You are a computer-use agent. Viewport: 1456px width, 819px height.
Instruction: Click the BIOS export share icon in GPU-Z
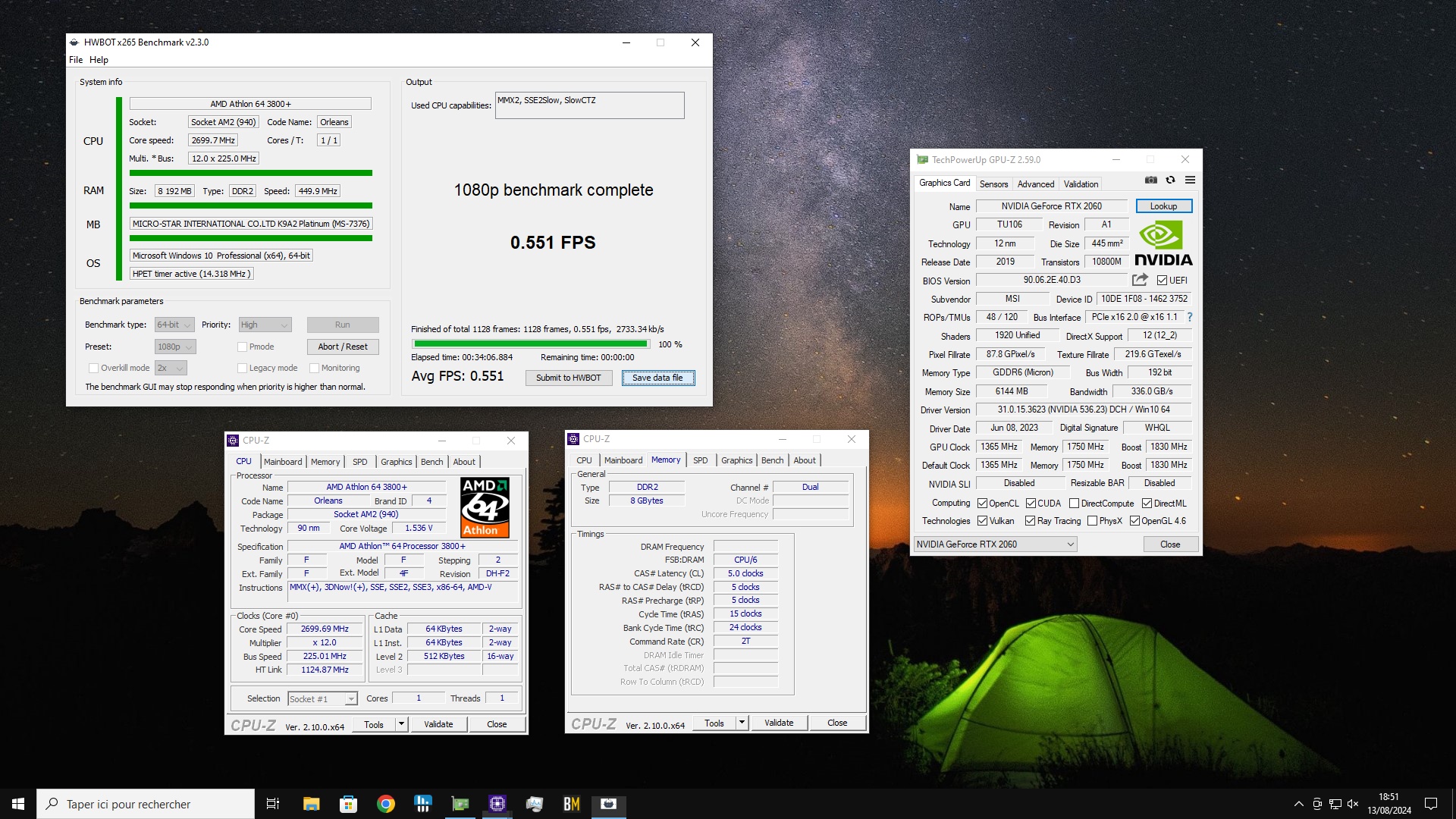pyautogui.click(x=1140, y=280)
